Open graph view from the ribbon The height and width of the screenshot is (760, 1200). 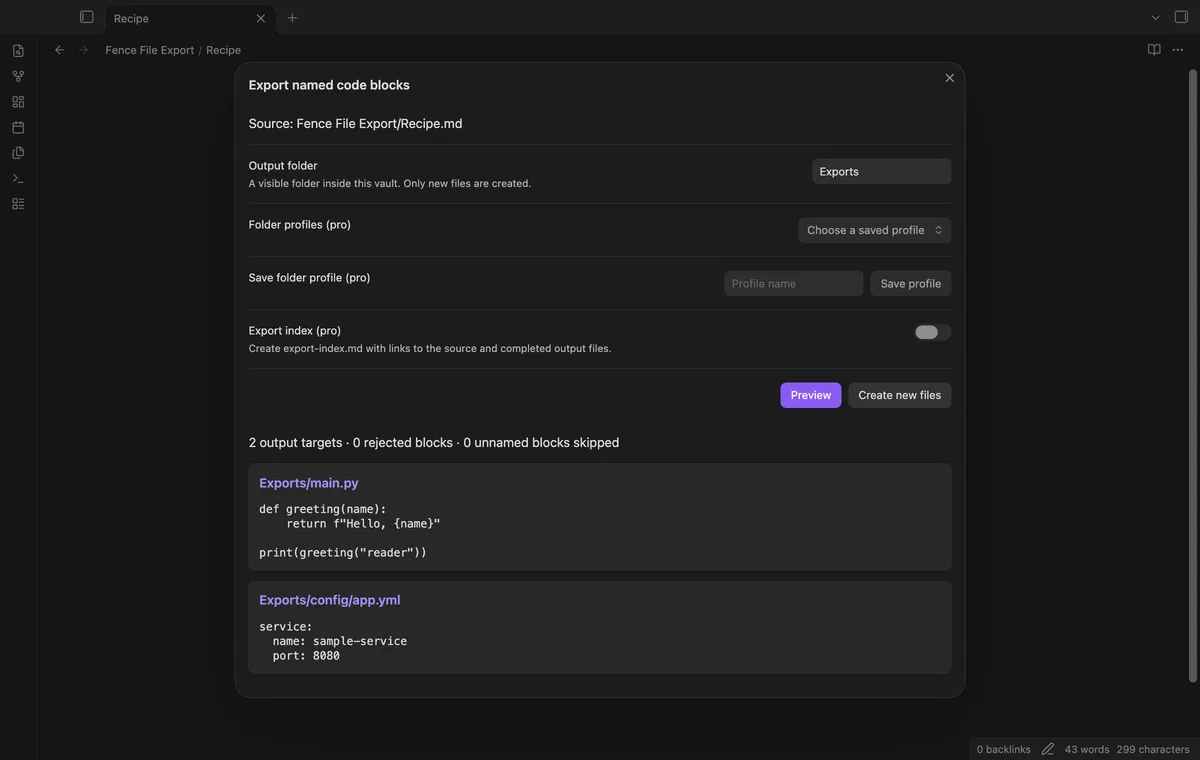click(x=18, y=76)
